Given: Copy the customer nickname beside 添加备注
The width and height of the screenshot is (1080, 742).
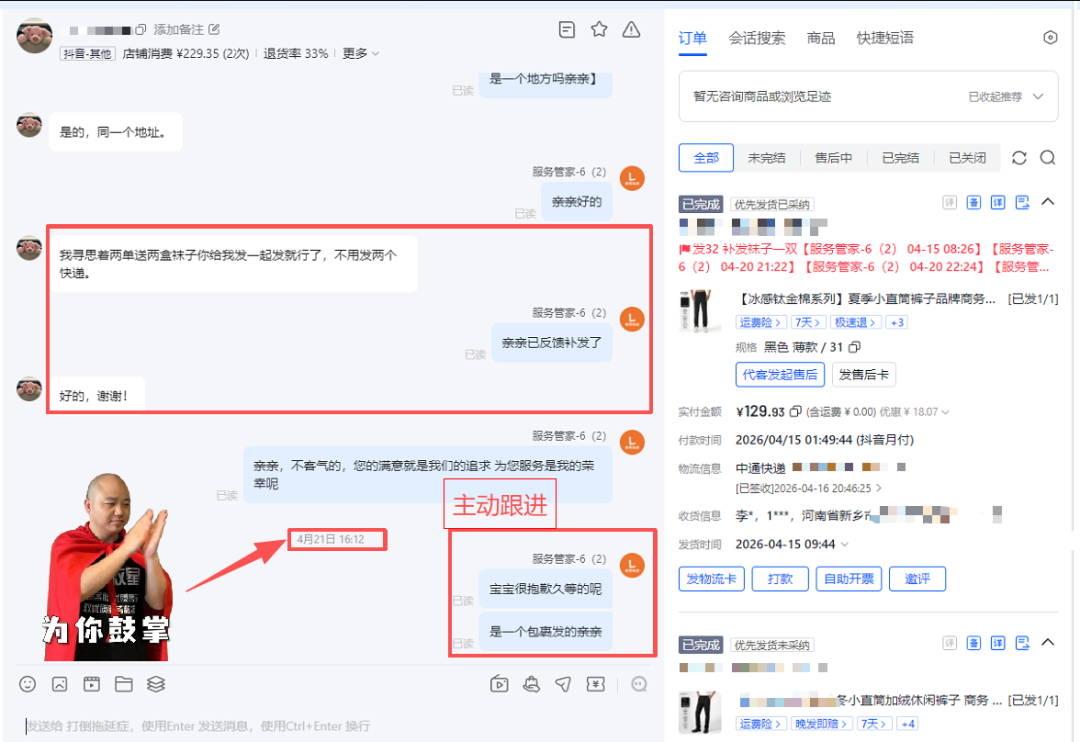Looking at the screenshot, I should click(141, 30).
